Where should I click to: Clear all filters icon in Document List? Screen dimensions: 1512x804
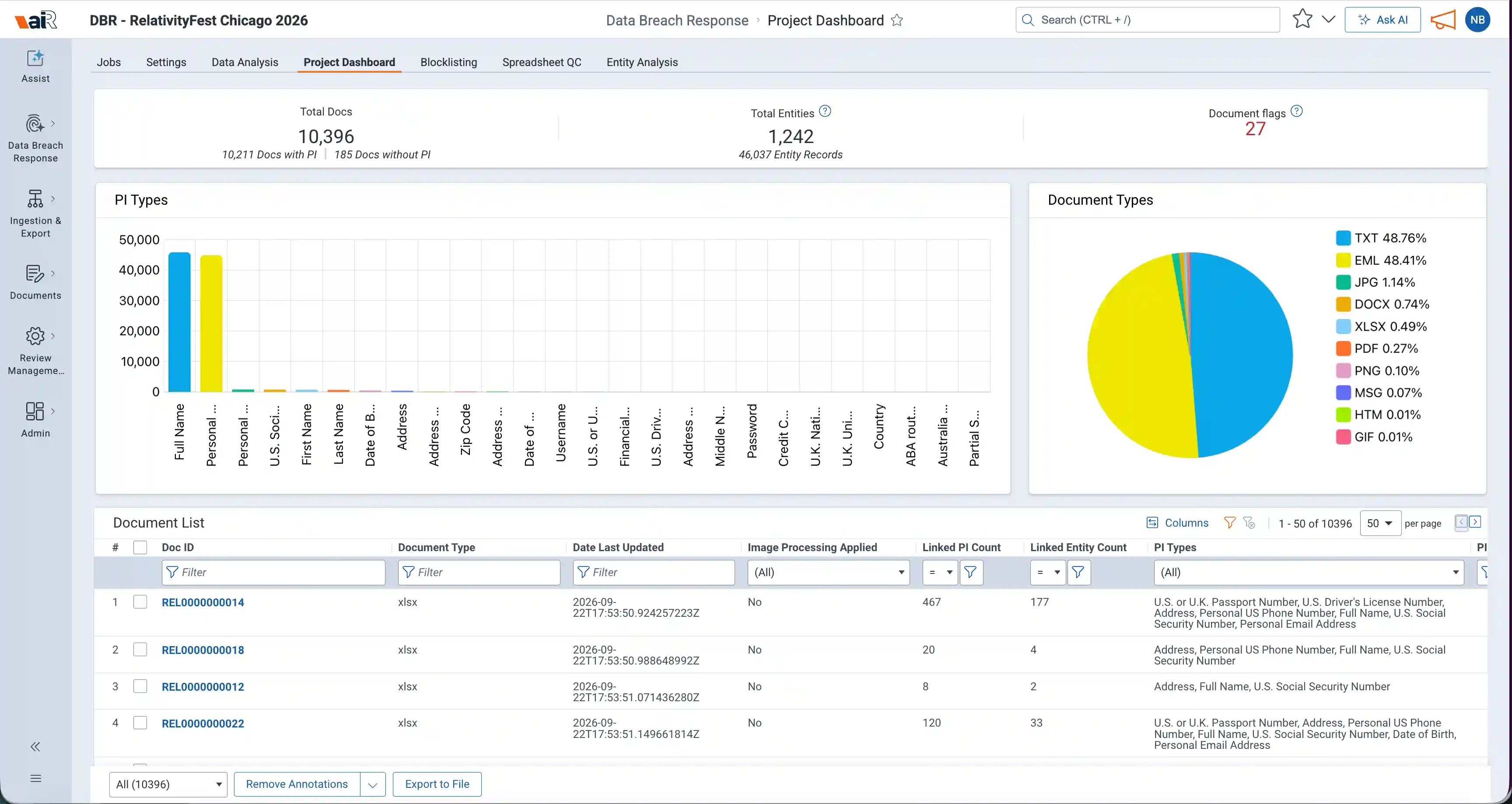tap(1249, 522)
